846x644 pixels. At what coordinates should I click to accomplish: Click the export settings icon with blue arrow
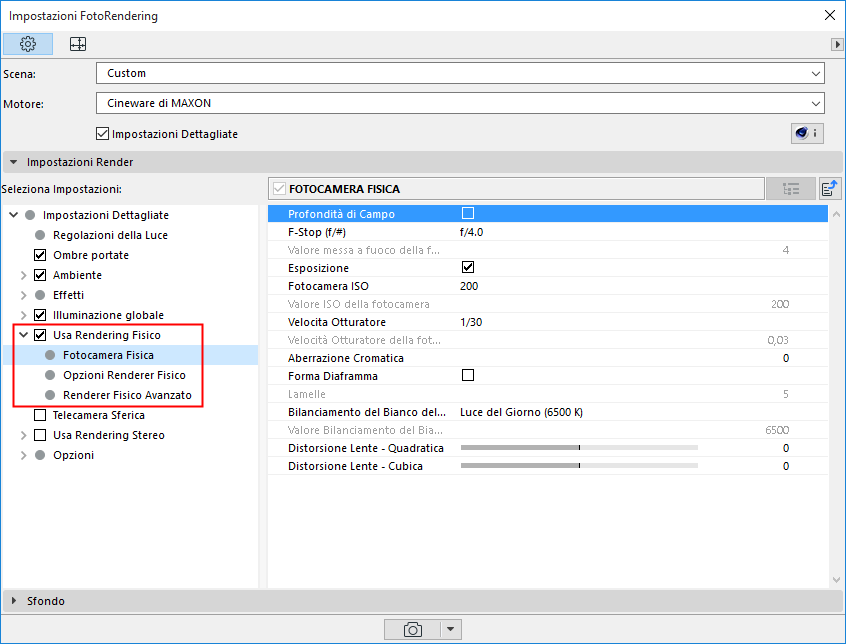tap(830, 189)
